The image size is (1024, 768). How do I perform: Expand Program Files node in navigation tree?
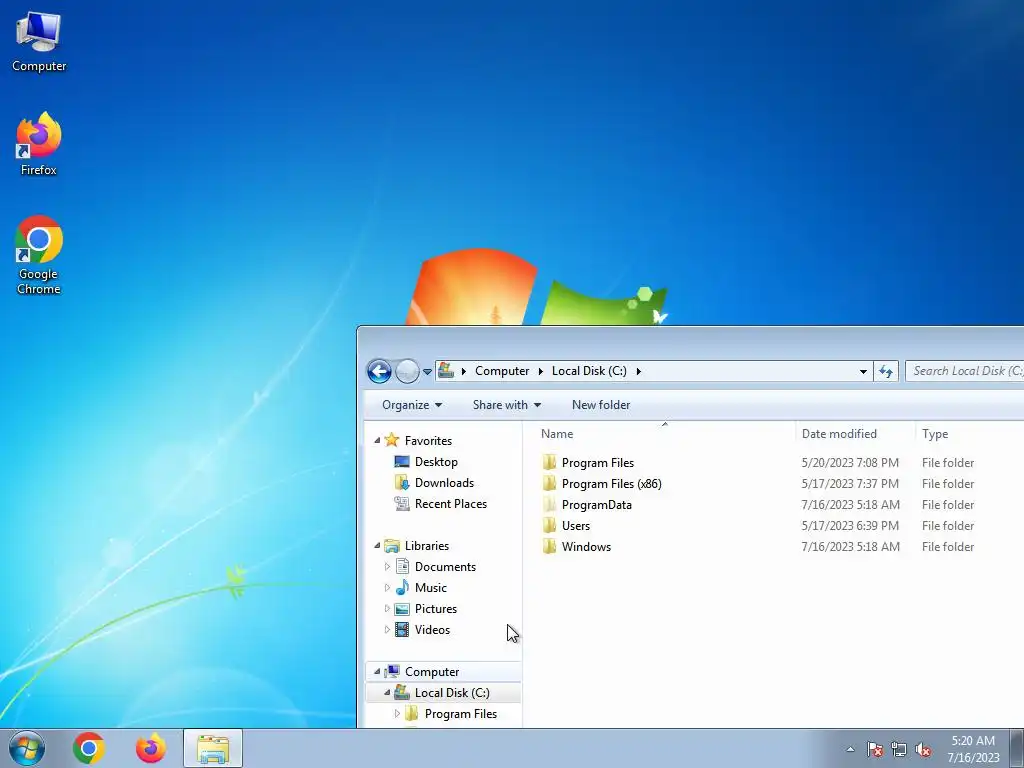tap(397, 714)
